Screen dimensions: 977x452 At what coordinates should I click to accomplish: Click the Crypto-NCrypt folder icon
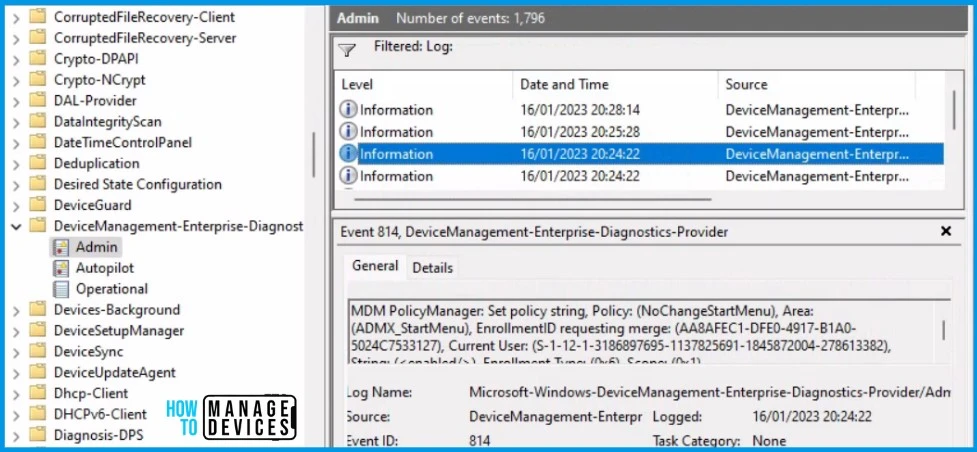[x=38, y=79]
